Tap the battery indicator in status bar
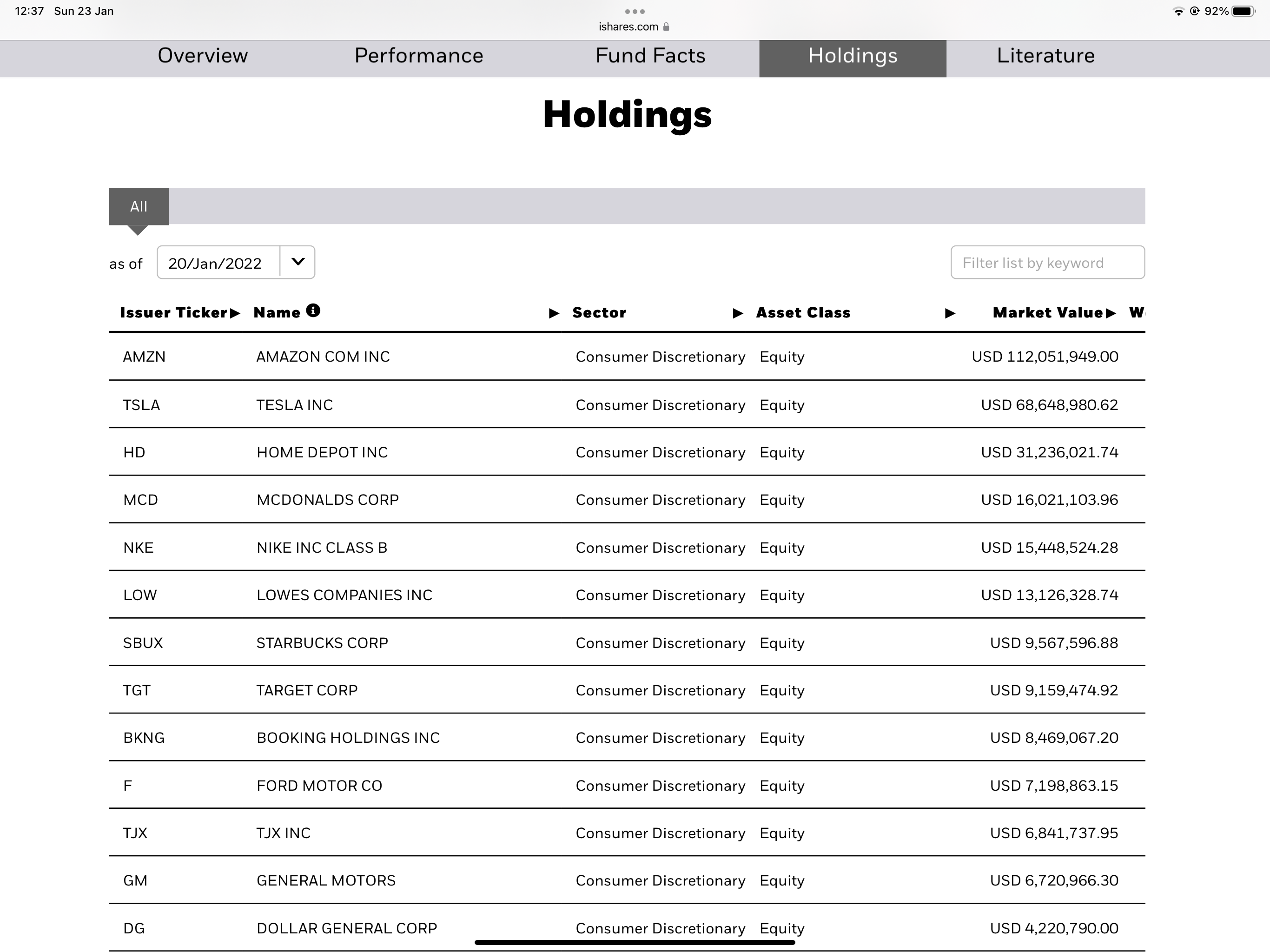The width and height of the screenshot is (1270, 952). click(x=1243, y=11)
